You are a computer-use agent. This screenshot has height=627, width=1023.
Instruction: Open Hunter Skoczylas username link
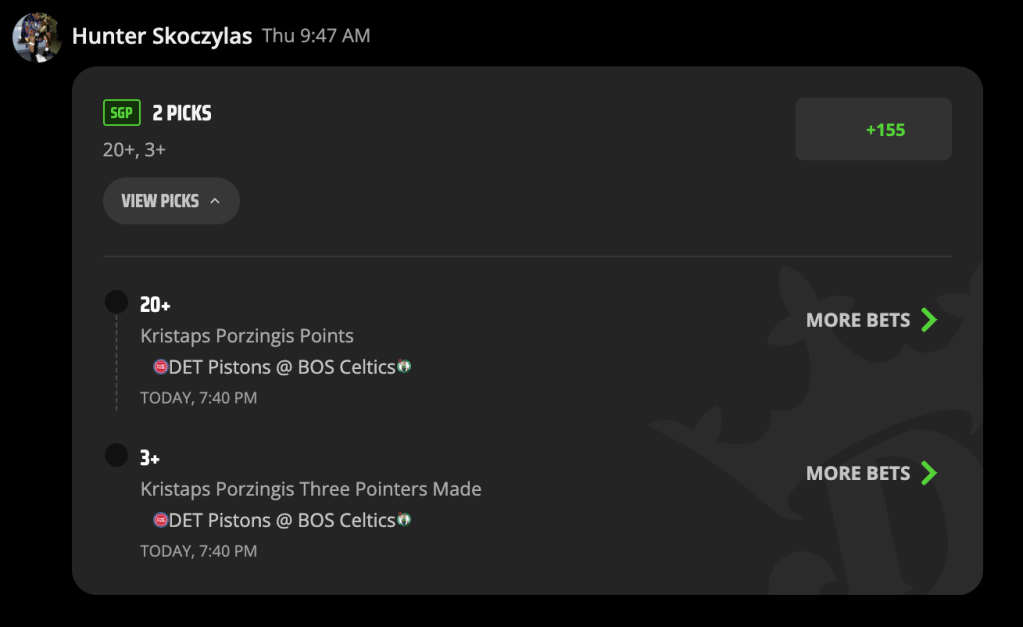coord(162,36)
